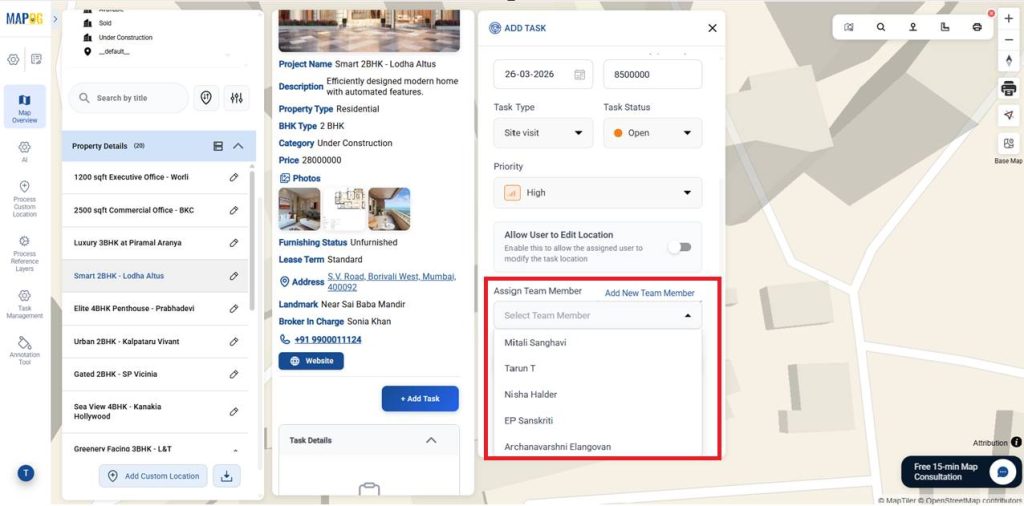This screenshot has height=506, width=1024.
Task: Open the date picker for 26-03-2026
Action: pyautogui.click(x=579, y=74)
